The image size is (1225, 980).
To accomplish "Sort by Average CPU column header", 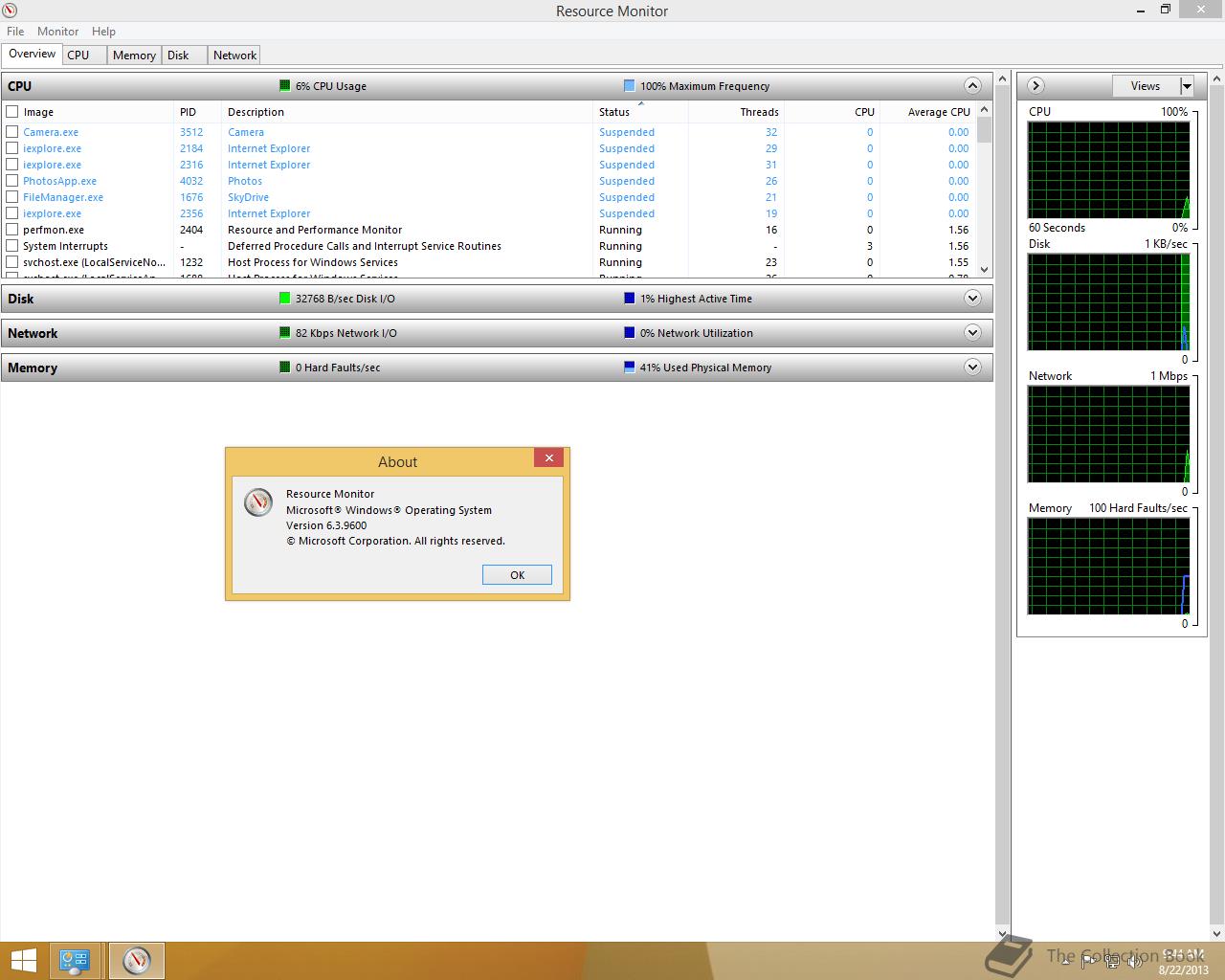I will [927, 112].
